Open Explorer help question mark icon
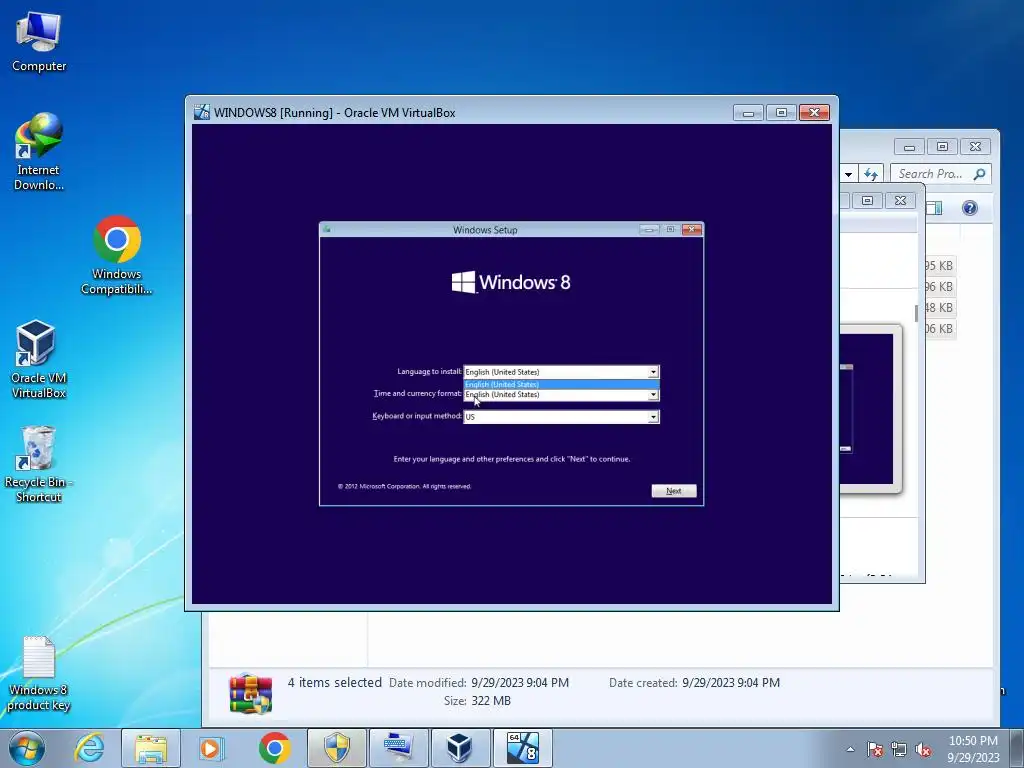The height and width of the screenshot is (768, 1024). click(970, 208)
